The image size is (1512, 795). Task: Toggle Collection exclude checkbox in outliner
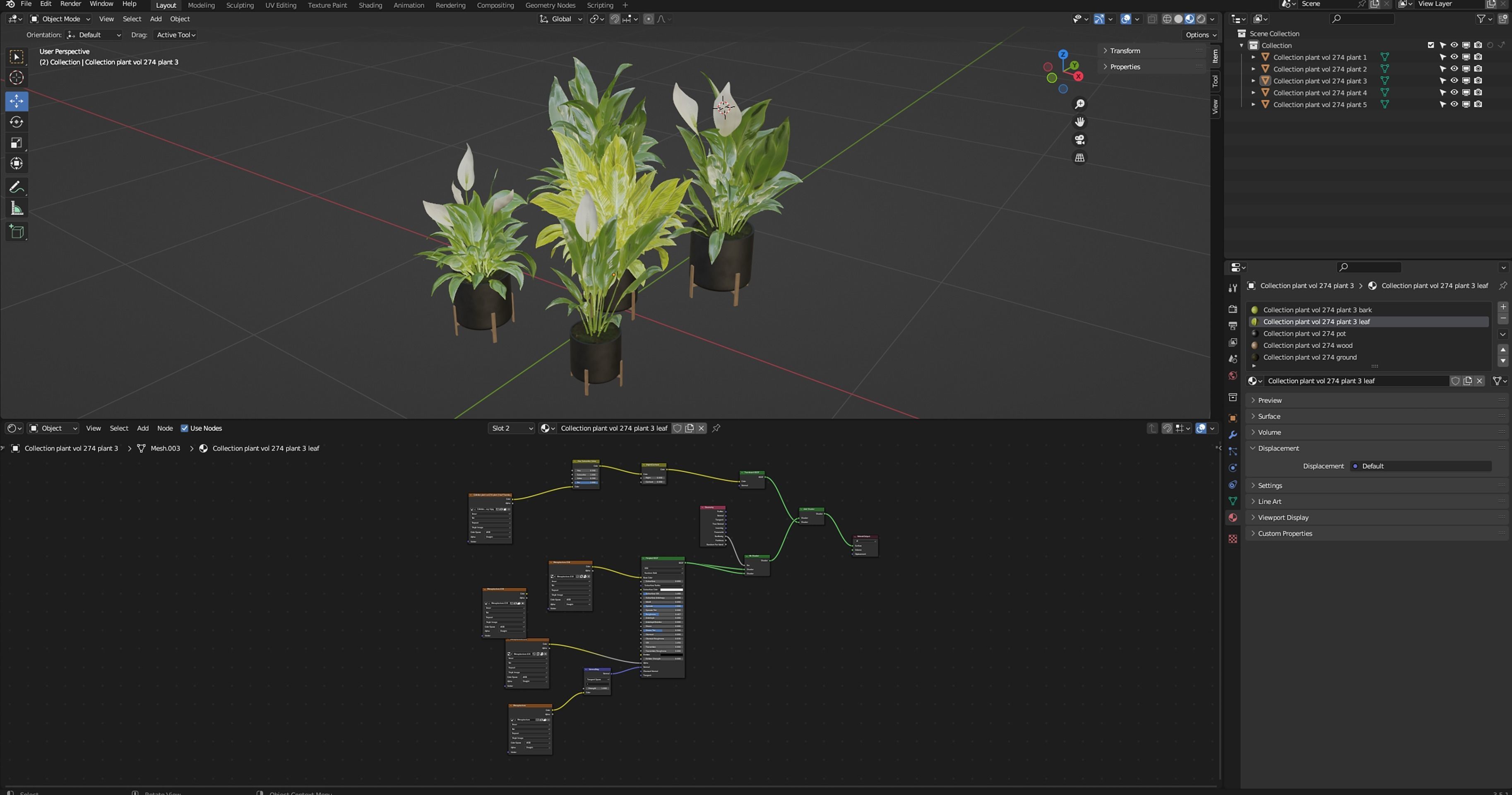1431,45
